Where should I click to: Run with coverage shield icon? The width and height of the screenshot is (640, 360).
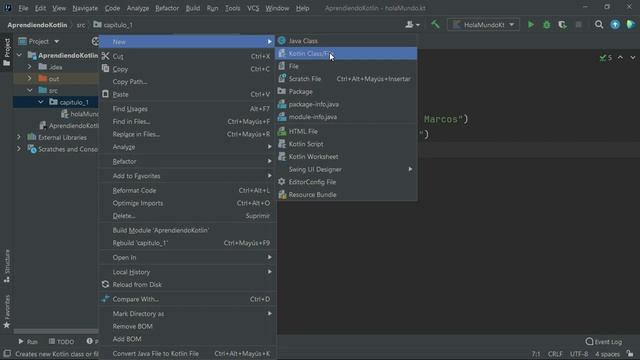[x=562, y=25]
